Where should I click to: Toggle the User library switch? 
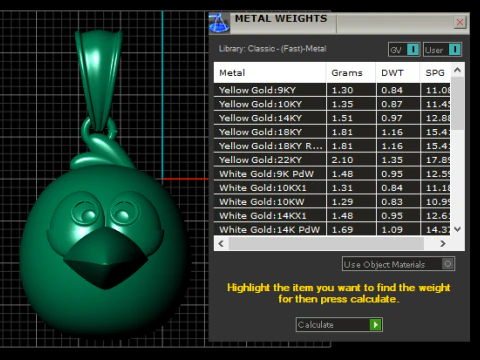(443, 50)
